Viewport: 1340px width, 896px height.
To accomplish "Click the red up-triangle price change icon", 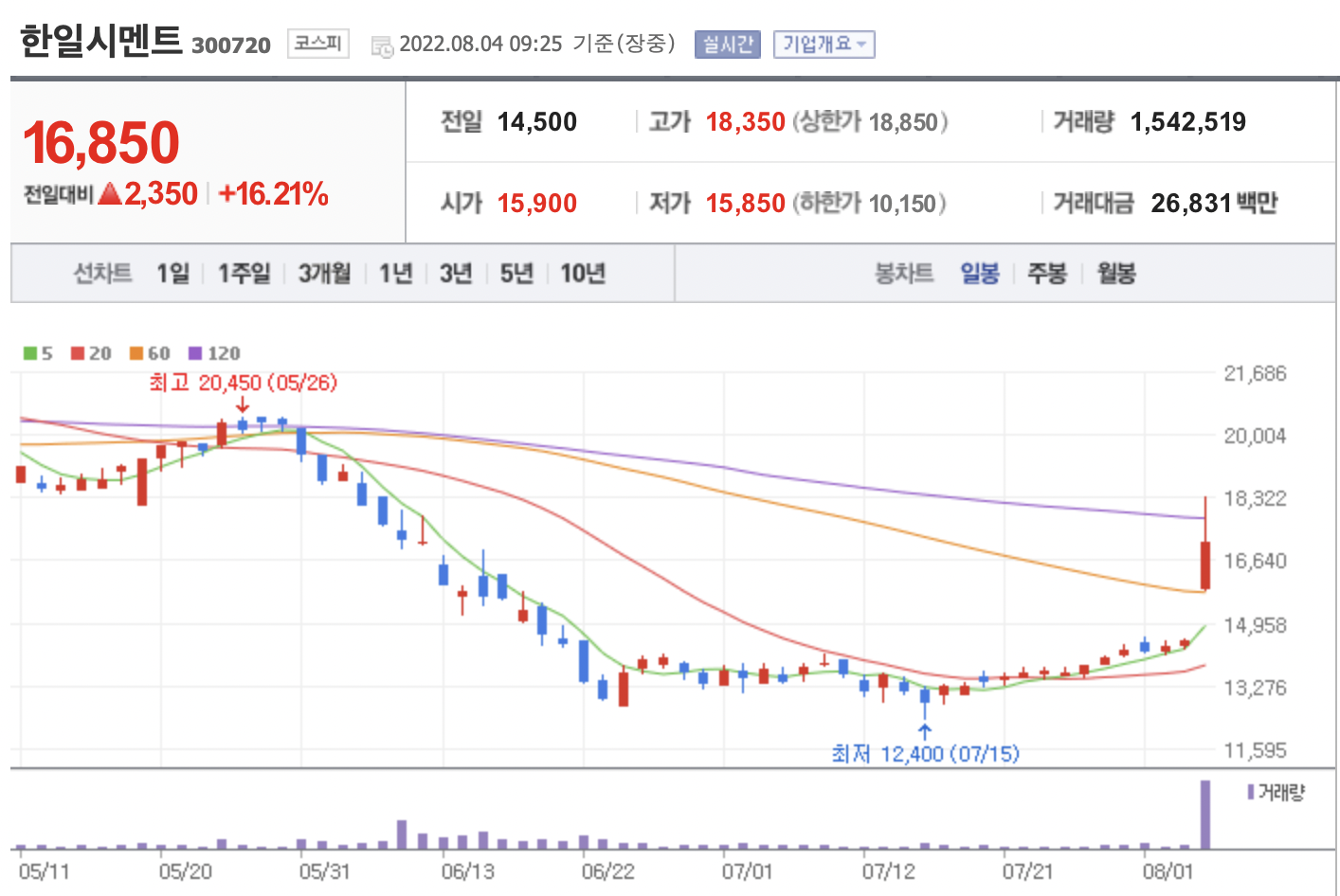I will (110, 194).
